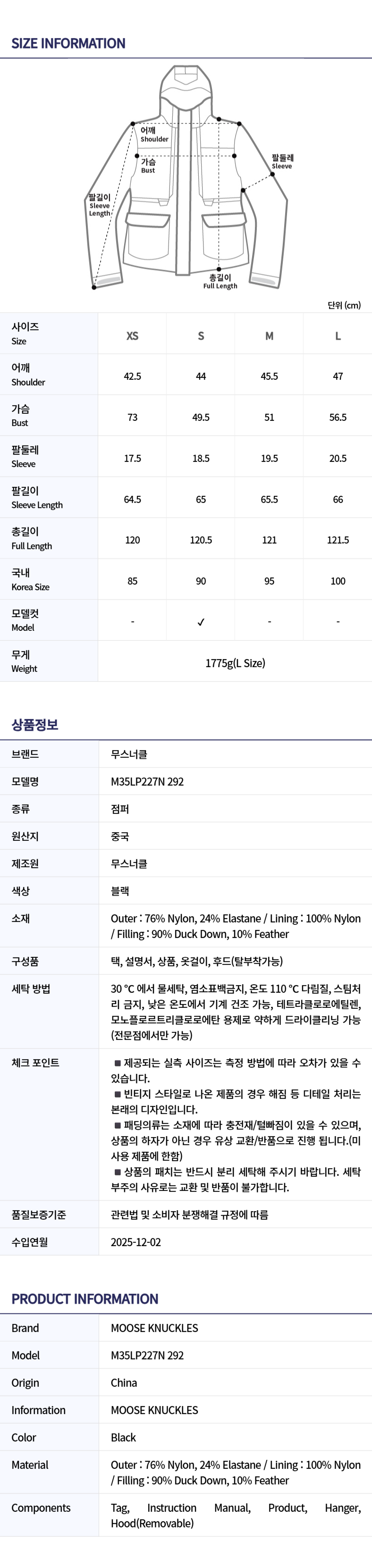Viewport: 372px width, 1568px height.
Task: Click the 상품정보 section heading
Action: coord(35,724)
